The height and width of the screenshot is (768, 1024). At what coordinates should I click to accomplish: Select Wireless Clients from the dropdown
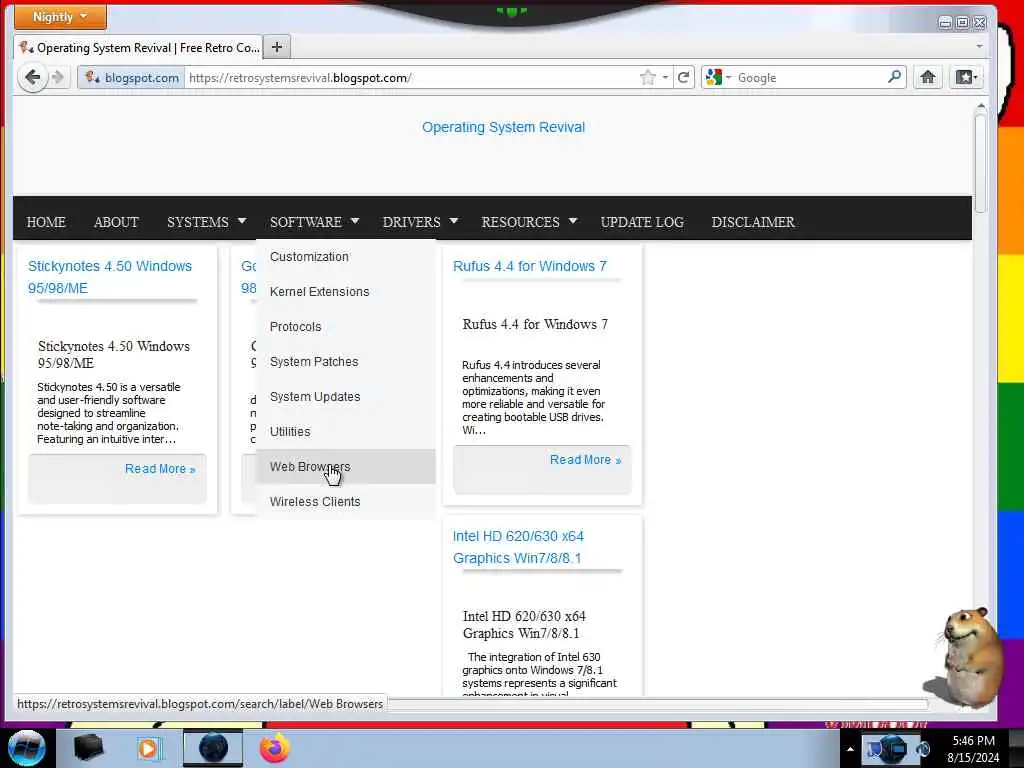pyautogui.click(x=345, y=502)
